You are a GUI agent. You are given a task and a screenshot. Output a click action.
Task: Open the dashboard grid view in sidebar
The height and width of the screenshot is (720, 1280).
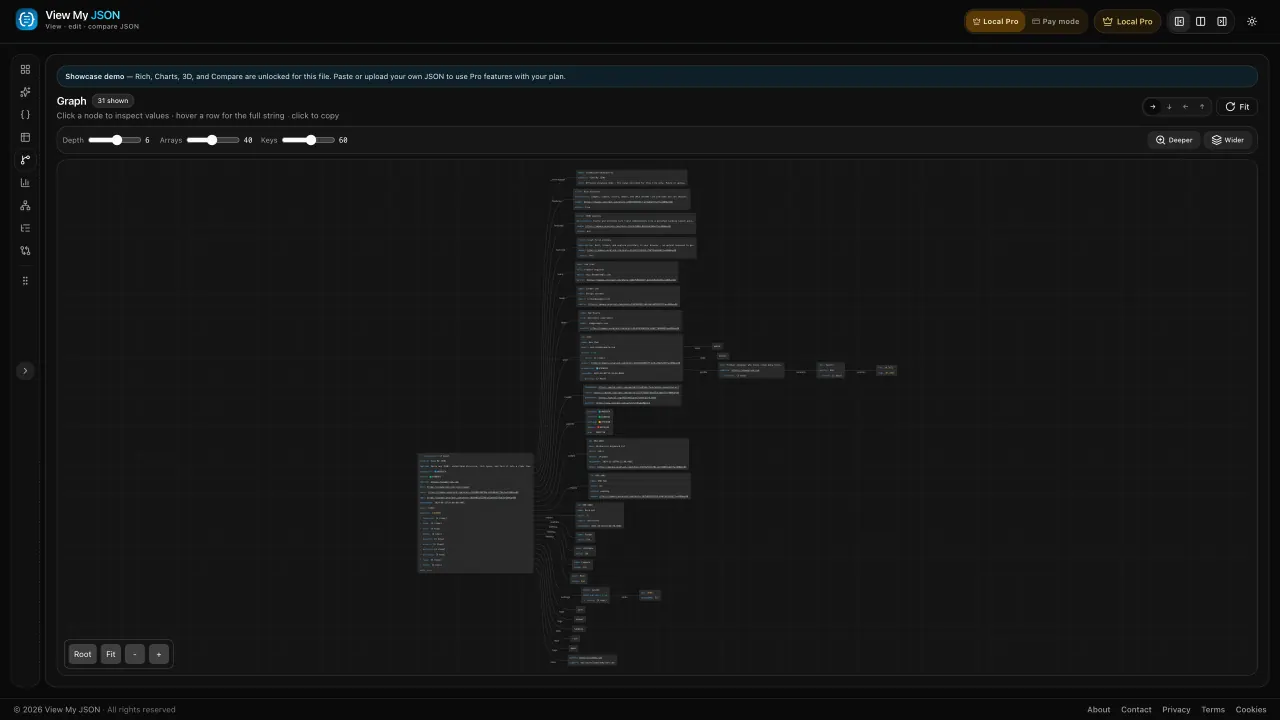coord(25,69)
